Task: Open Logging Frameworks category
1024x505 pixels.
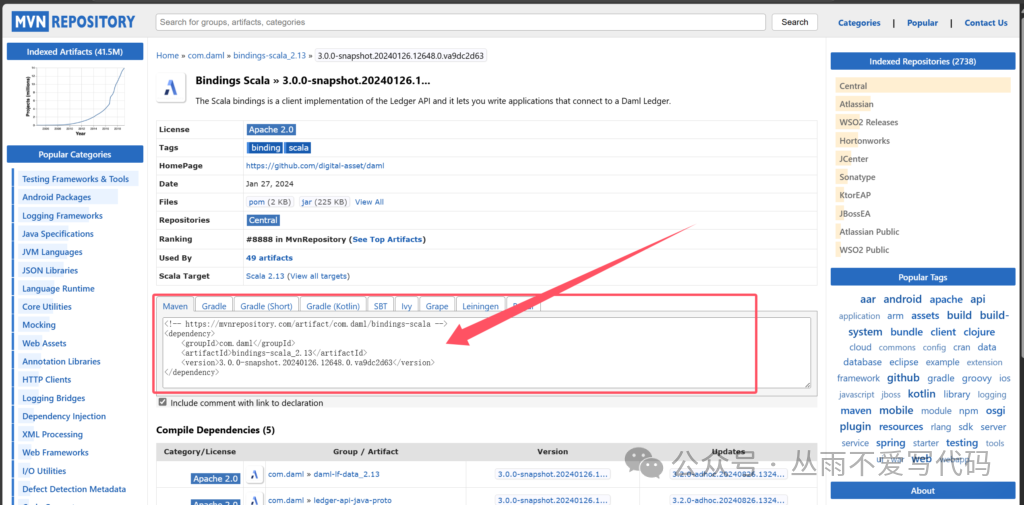Action: click(x=62, y=216)
